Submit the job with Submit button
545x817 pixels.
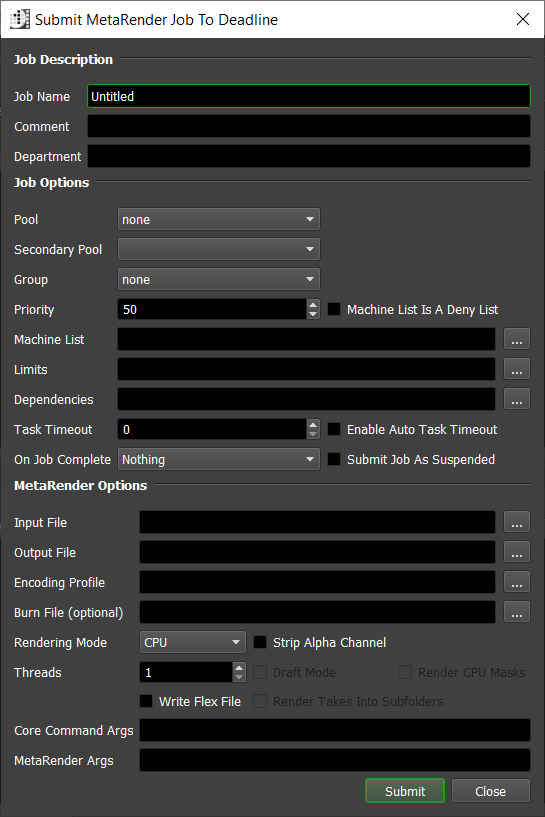click(x=405, y=791)
